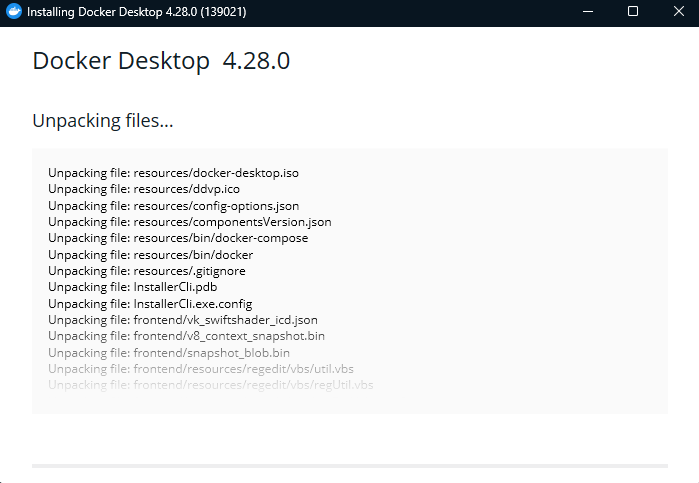Select the resources/config-options.json log line
Image resolution: width=699 pixels, height=483 pixels.
point(173,206)
